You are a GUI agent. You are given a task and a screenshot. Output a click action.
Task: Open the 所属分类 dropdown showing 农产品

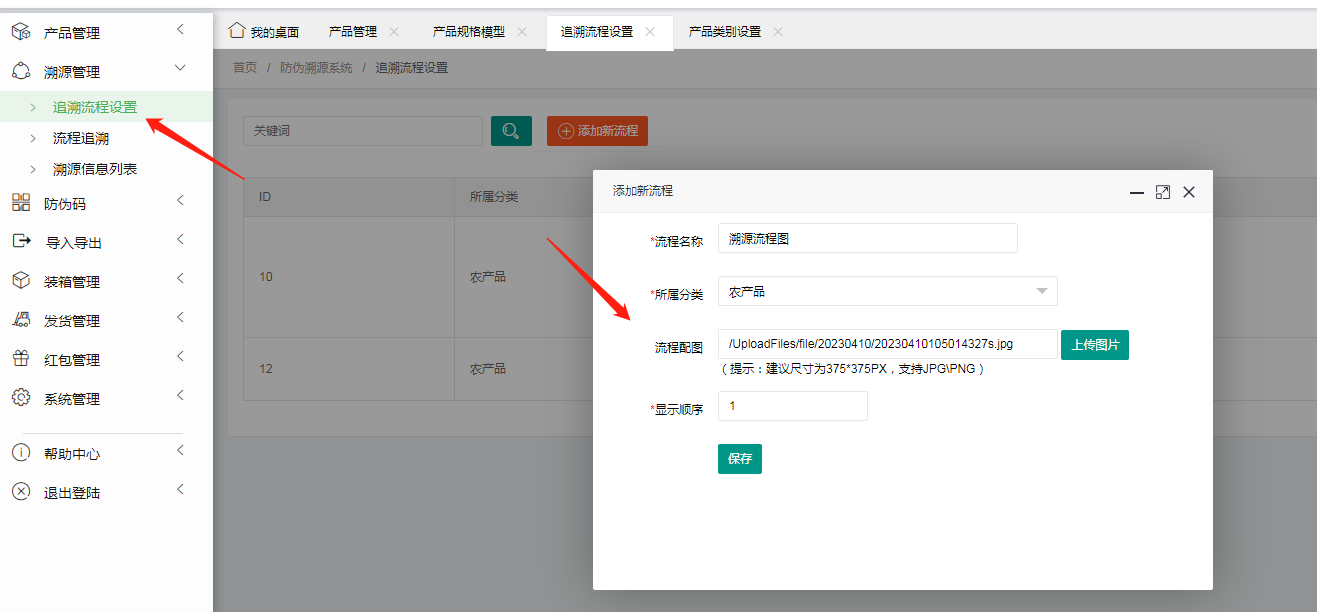pos(887,292)
